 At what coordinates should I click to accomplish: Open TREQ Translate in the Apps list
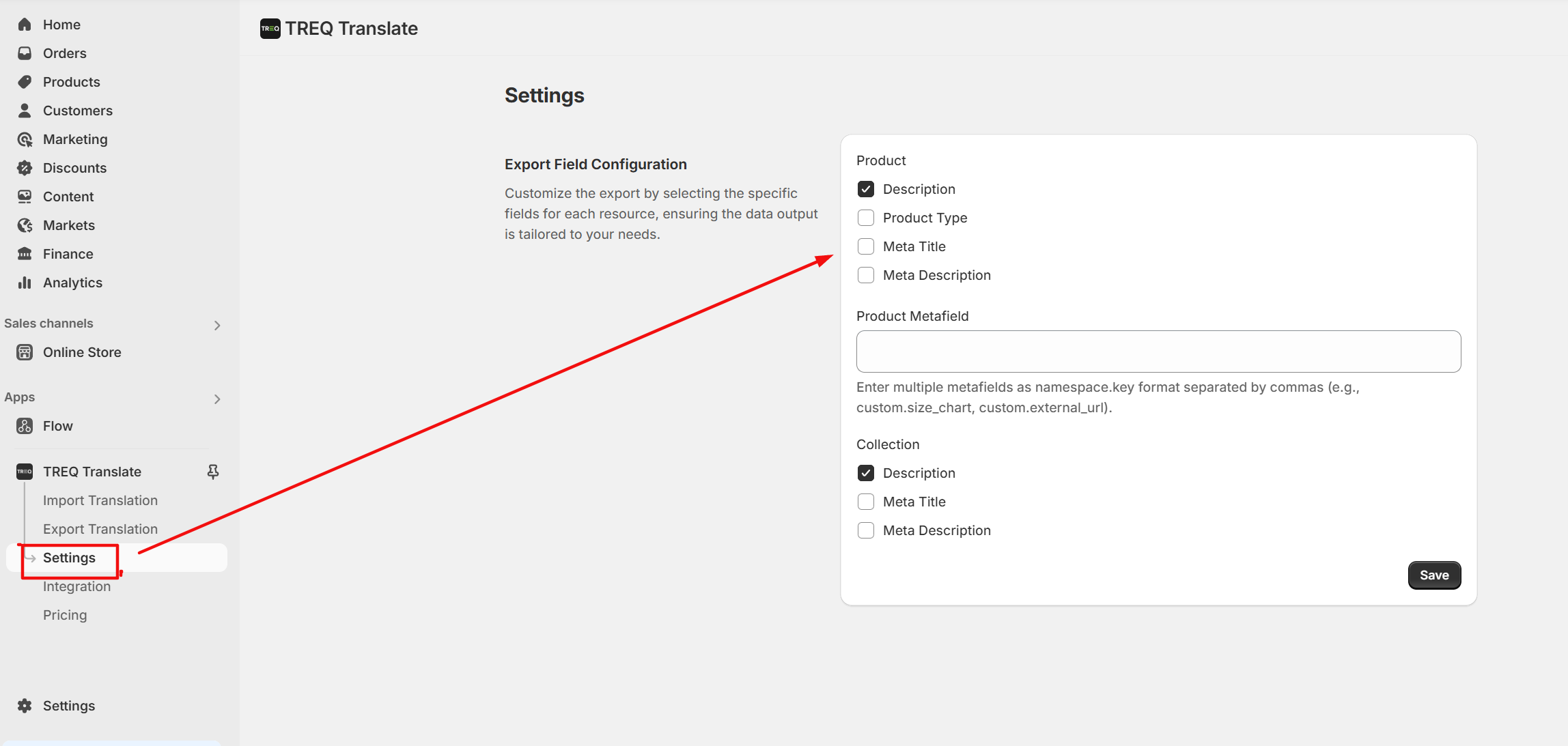[x=92, y=472]
